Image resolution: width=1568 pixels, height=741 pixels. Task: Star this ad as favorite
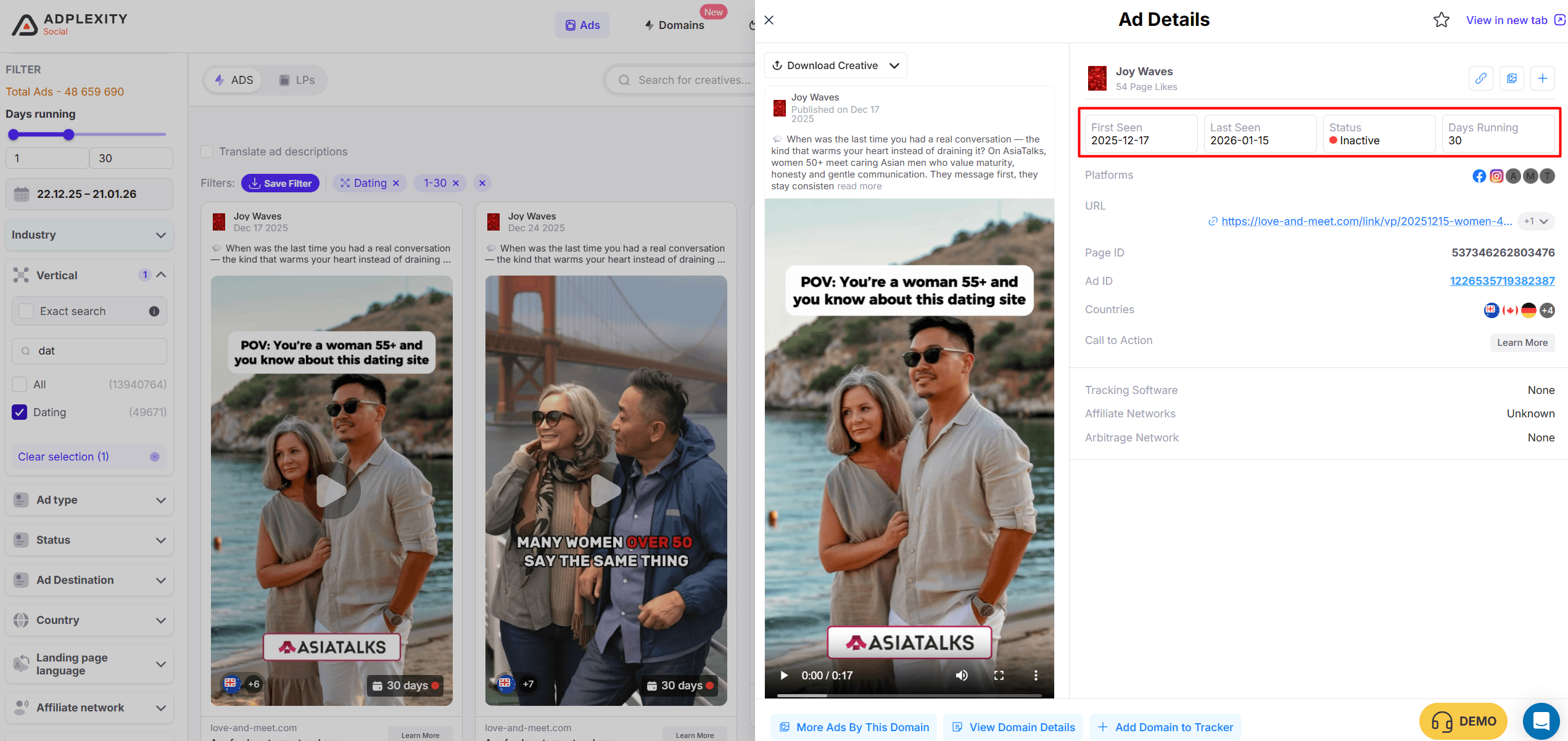[1441, 20]
